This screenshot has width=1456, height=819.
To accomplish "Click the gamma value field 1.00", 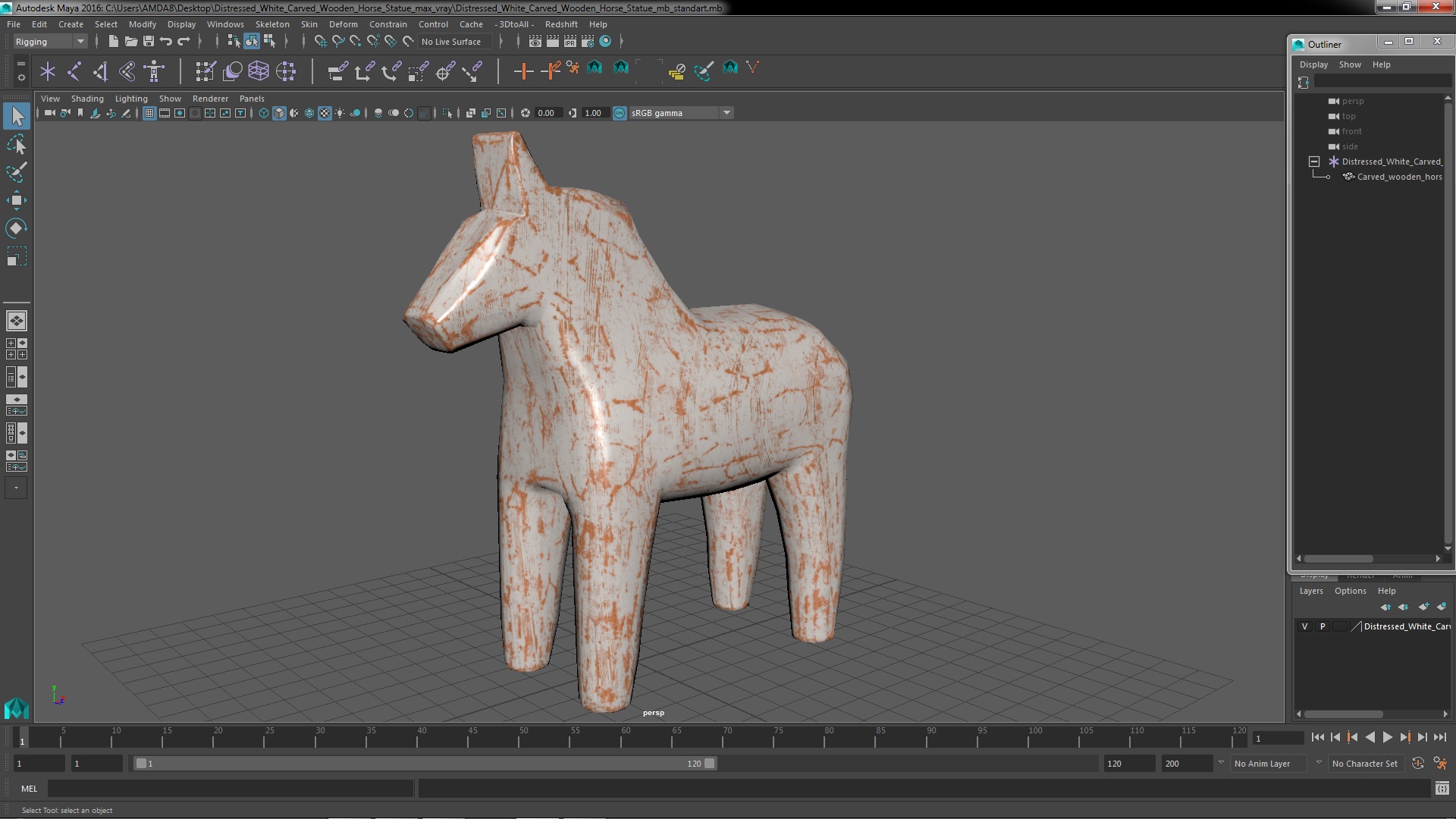I will point(594,113).
